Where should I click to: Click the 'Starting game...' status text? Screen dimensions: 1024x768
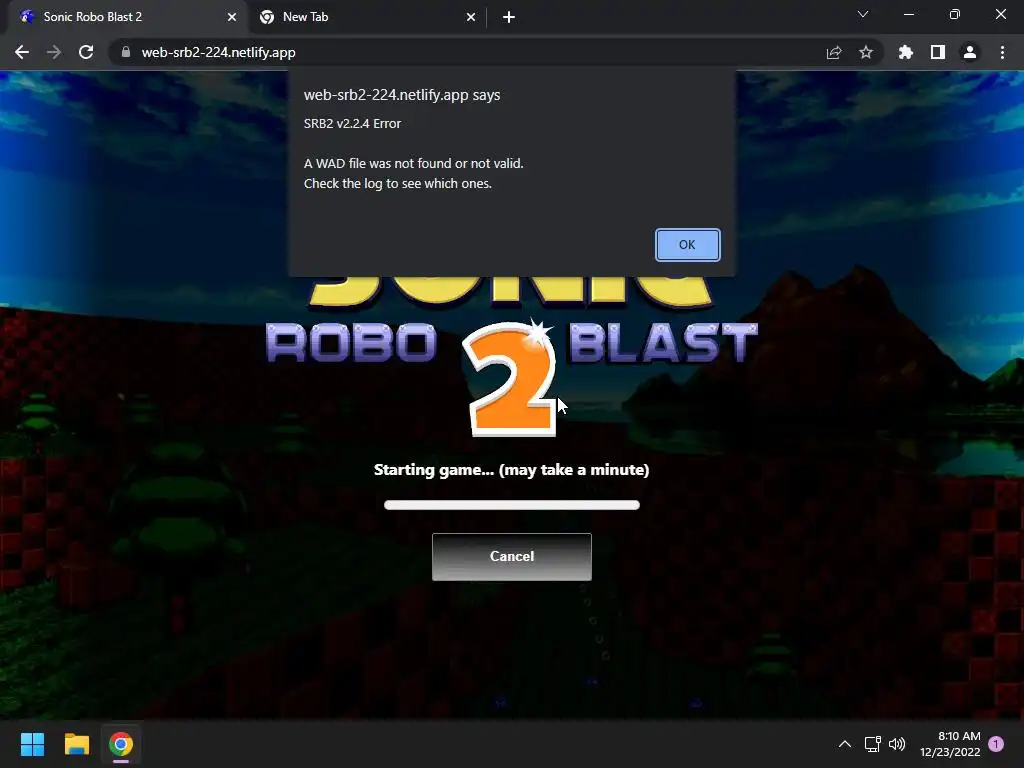pos(511,470)
